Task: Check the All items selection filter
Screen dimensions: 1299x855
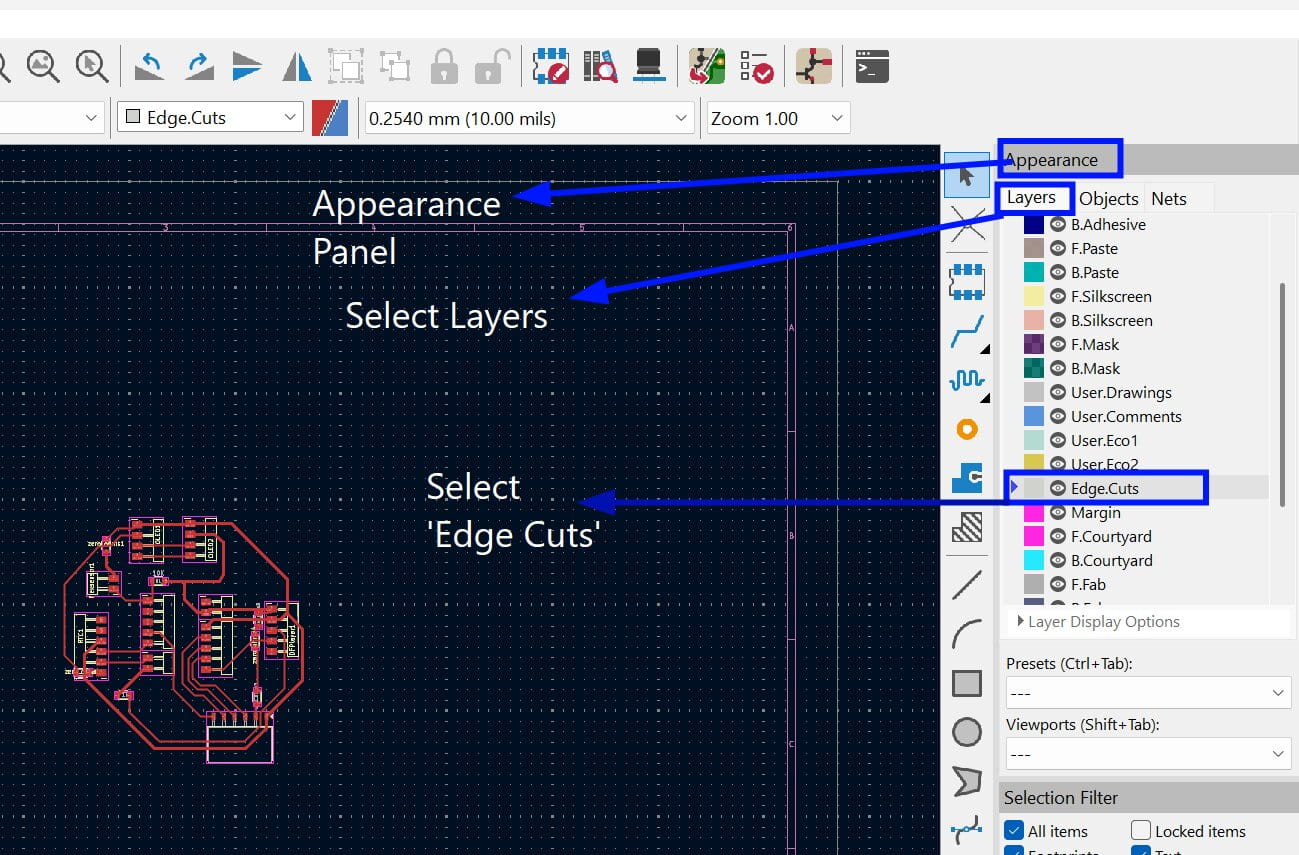Action: [1014, 831]
